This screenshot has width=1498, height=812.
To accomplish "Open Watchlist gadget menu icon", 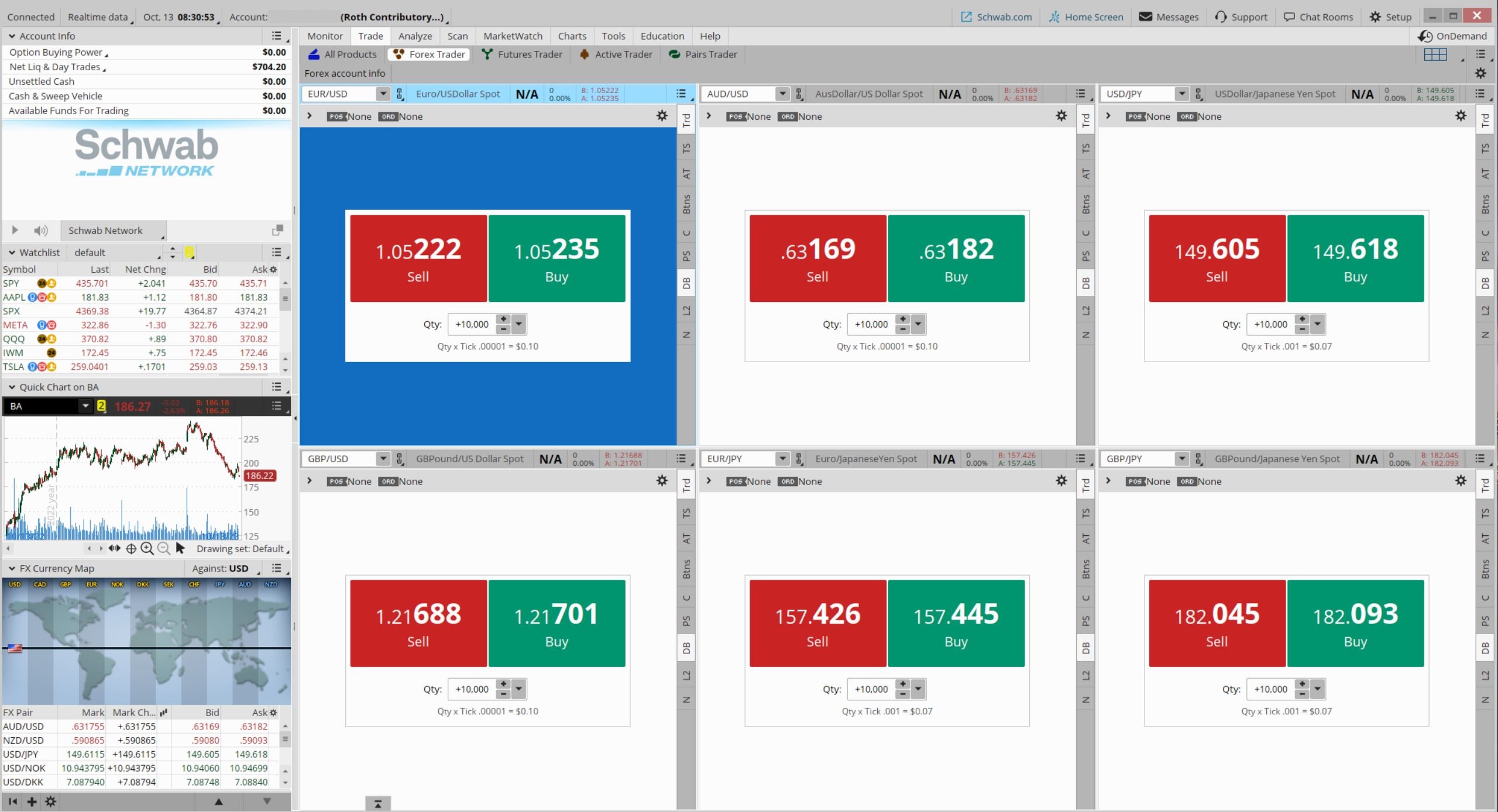I will (x=277, y=252).
